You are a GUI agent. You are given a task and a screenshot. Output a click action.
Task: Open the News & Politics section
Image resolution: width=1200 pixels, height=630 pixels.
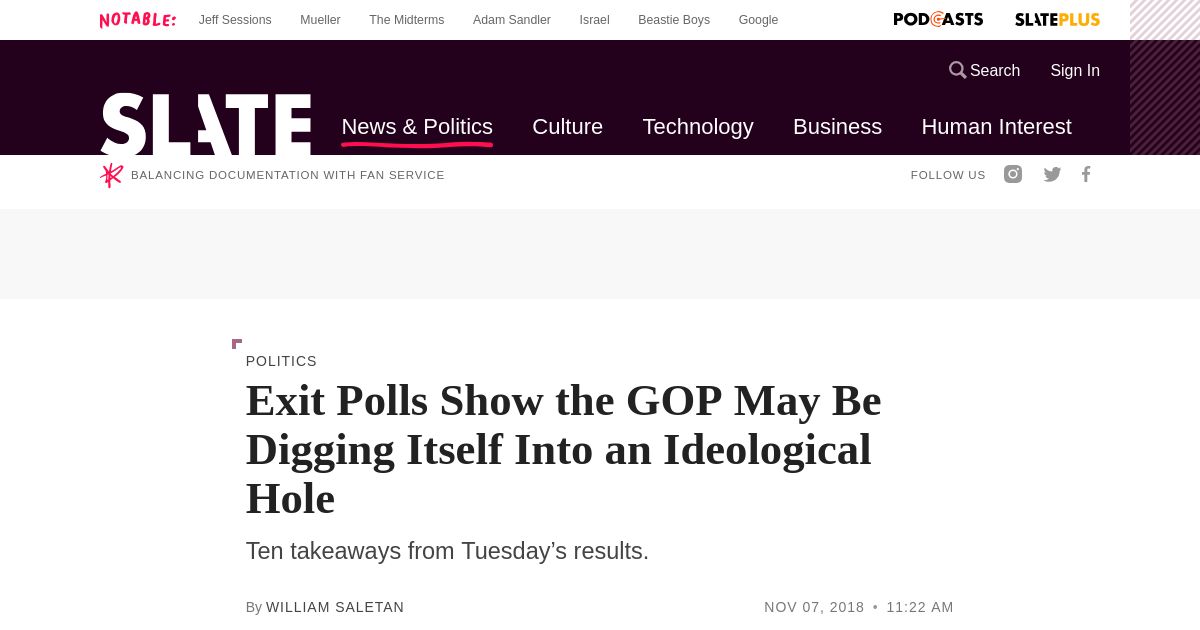(417, 127)
